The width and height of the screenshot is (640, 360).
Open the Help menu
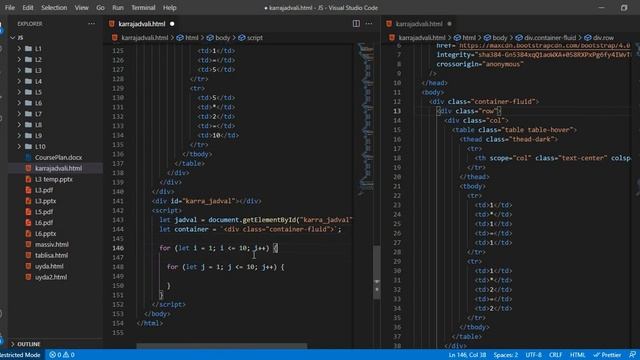coord(169,8)
